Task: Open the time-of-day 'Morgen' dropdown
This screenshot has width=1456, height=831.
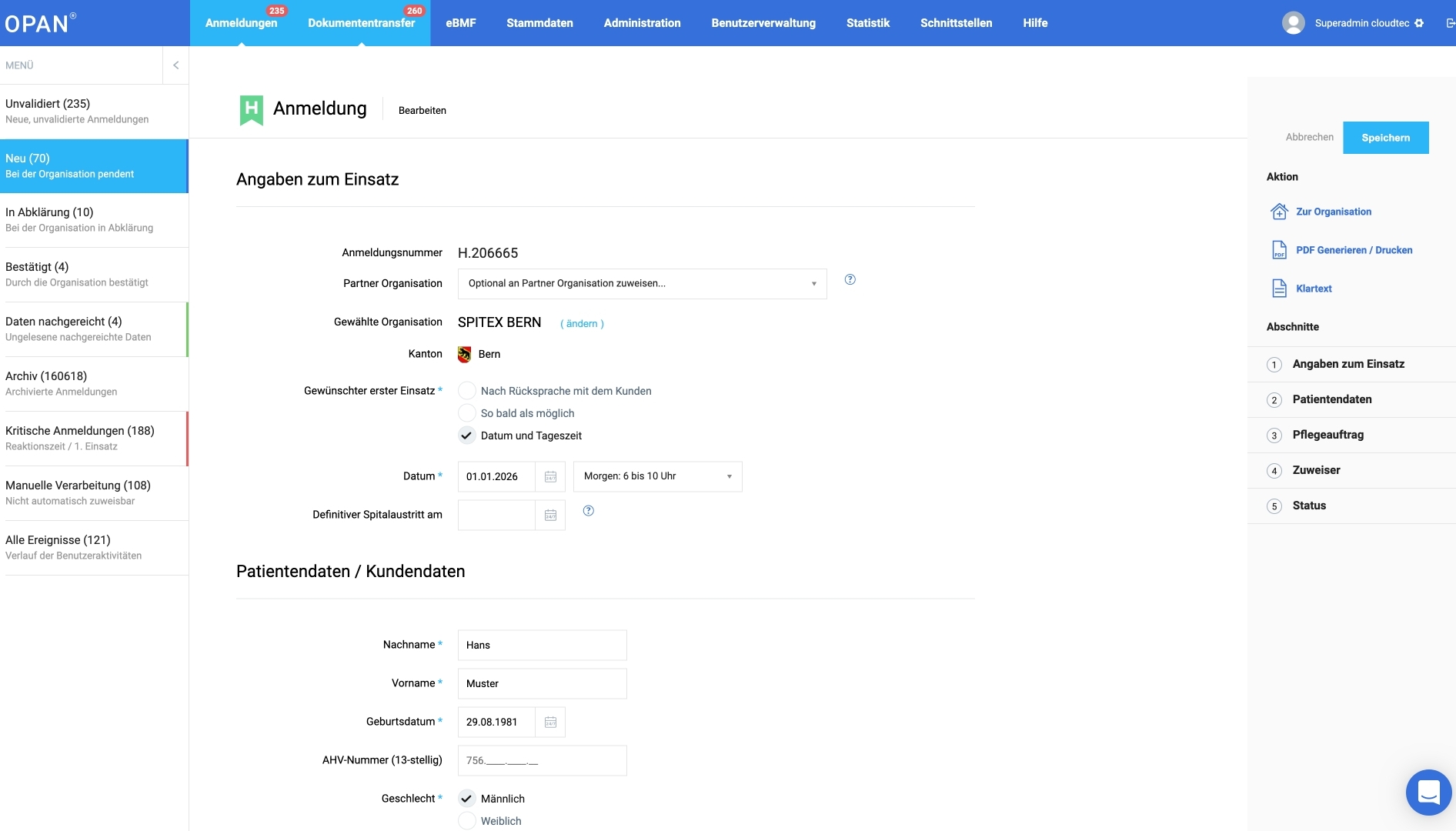Action: click(x=657, y=477)
